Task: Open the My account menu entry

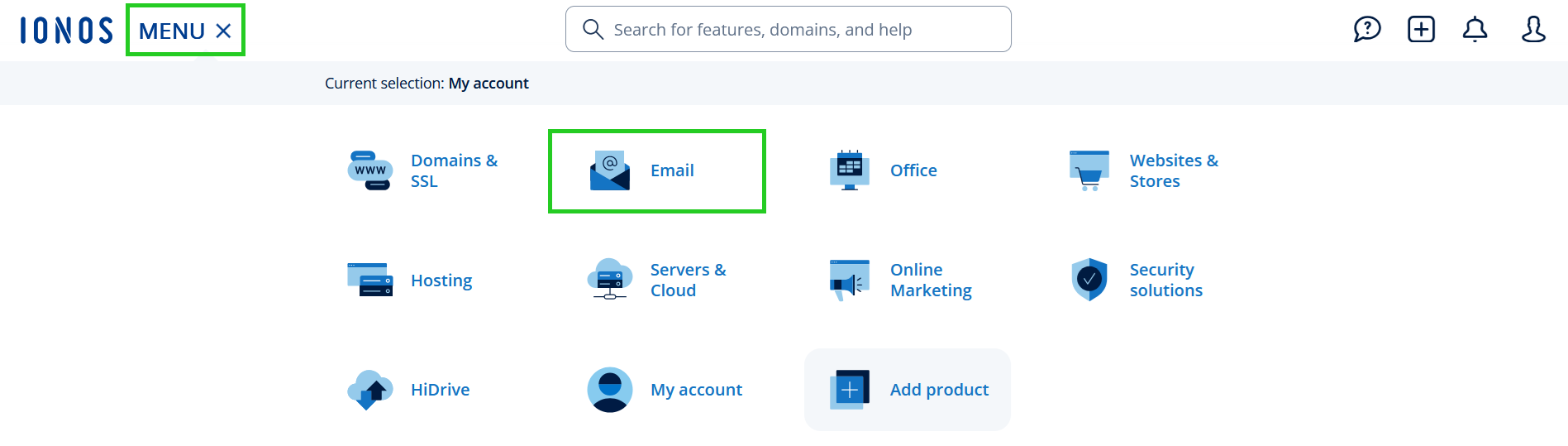Action: (696, 390)
